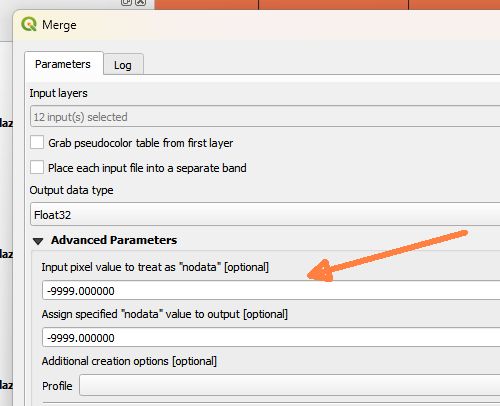Viewport: 500px width, 406px height.
Task: Click the 'Advanced Parameters' header text
Action: 114,240
